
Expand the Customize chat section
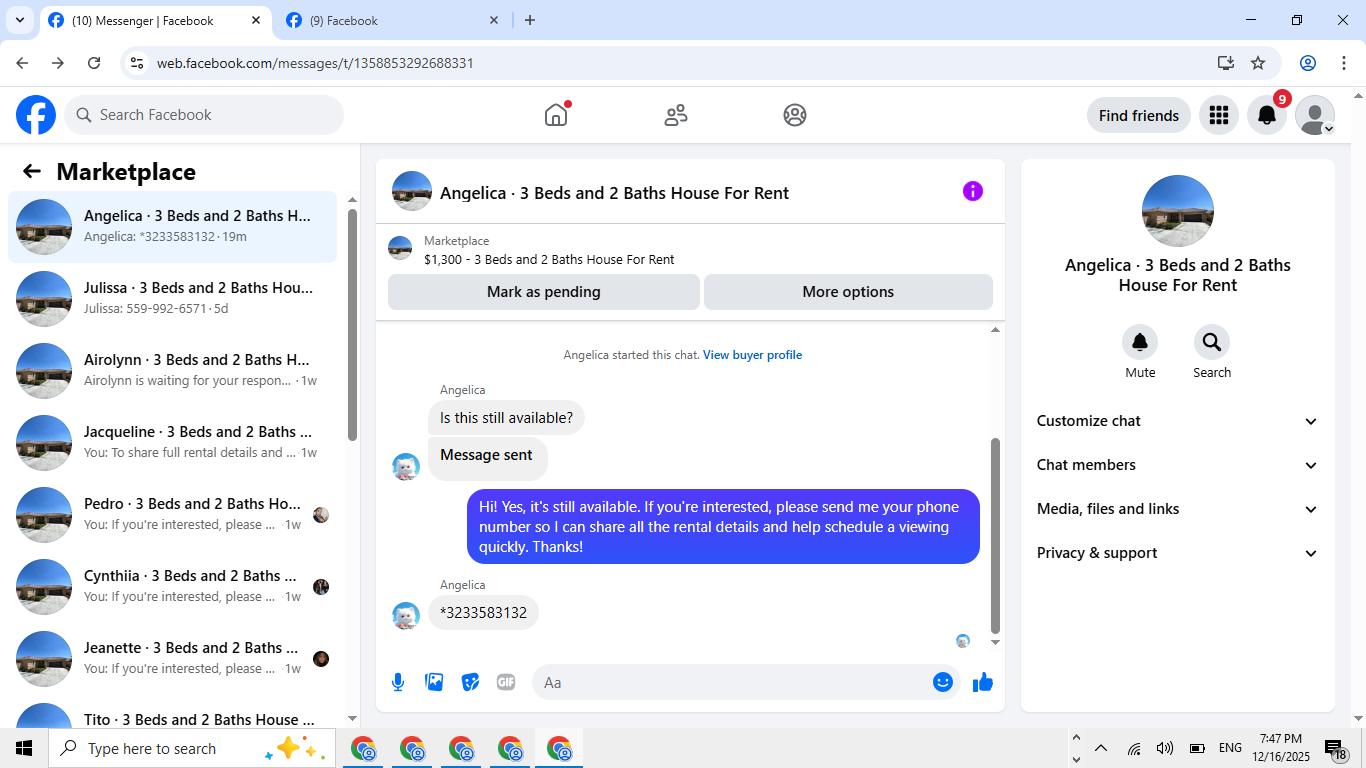pyautogui.click(x=1178, y=421)
